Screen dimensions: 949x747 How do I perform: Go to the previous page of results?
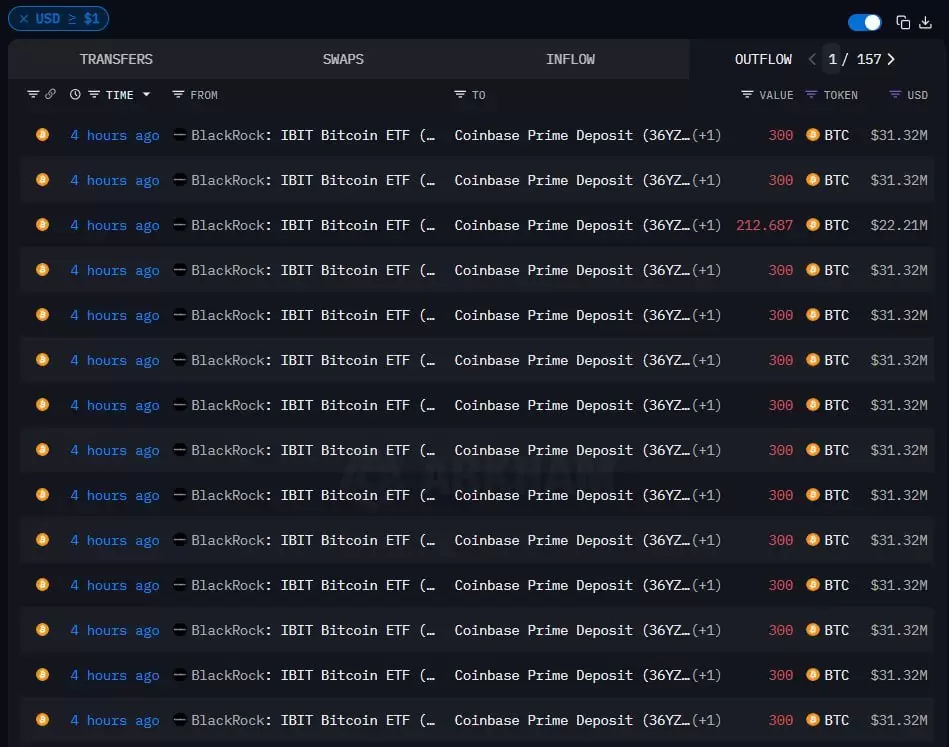pyautogui.click(x=812, y=59)
